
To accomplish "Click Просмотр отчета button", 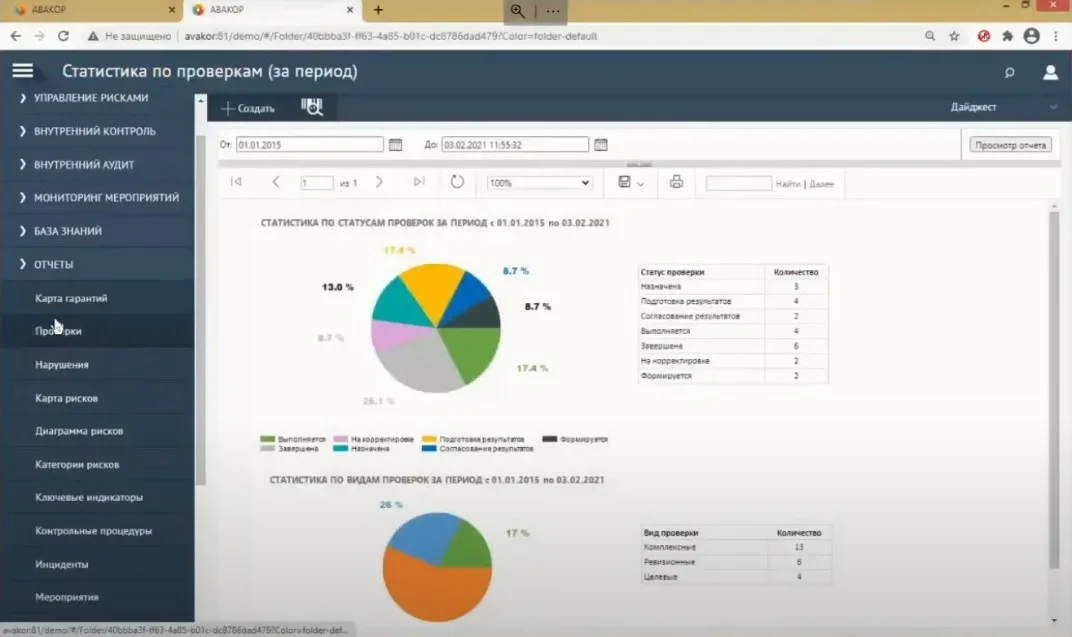I will 1010,145.
